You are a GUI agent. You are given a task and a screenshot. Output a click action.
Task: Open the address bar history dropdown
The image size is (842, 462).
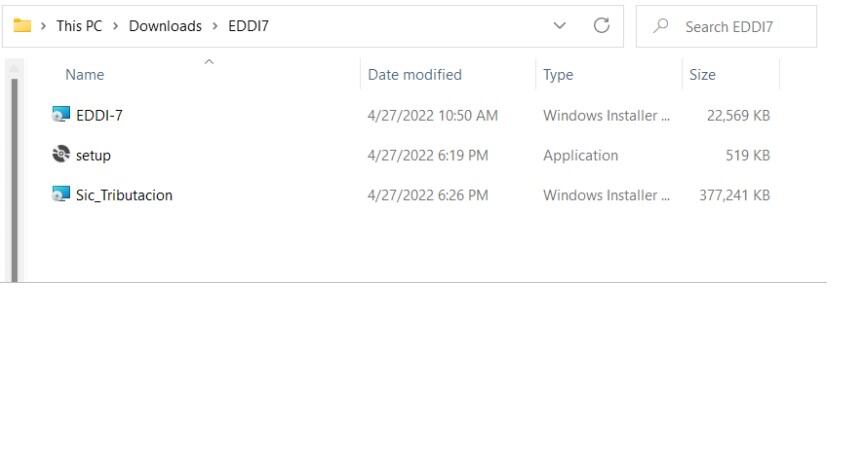pos(561,26)
